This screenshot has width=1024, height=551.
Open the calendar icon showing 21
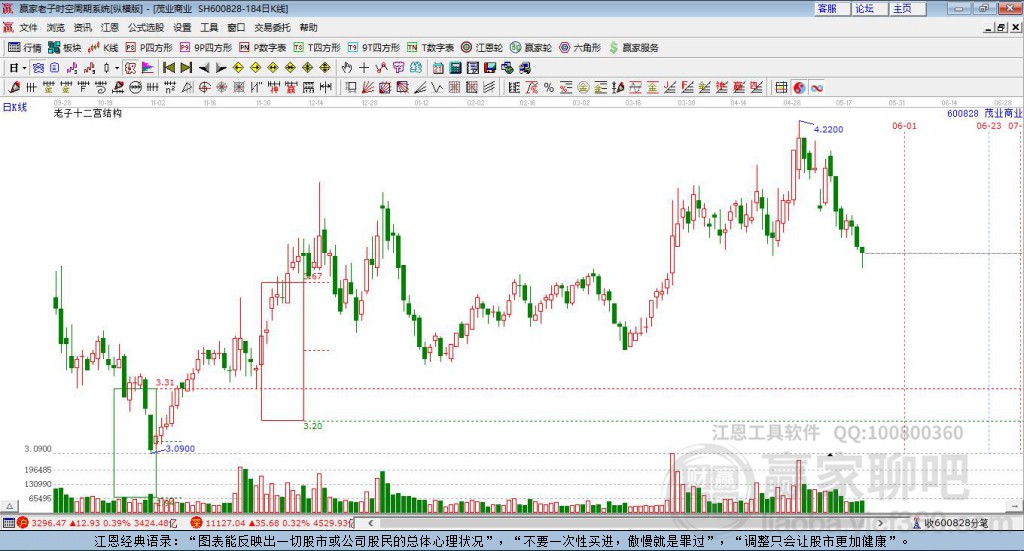coord(438,68)
